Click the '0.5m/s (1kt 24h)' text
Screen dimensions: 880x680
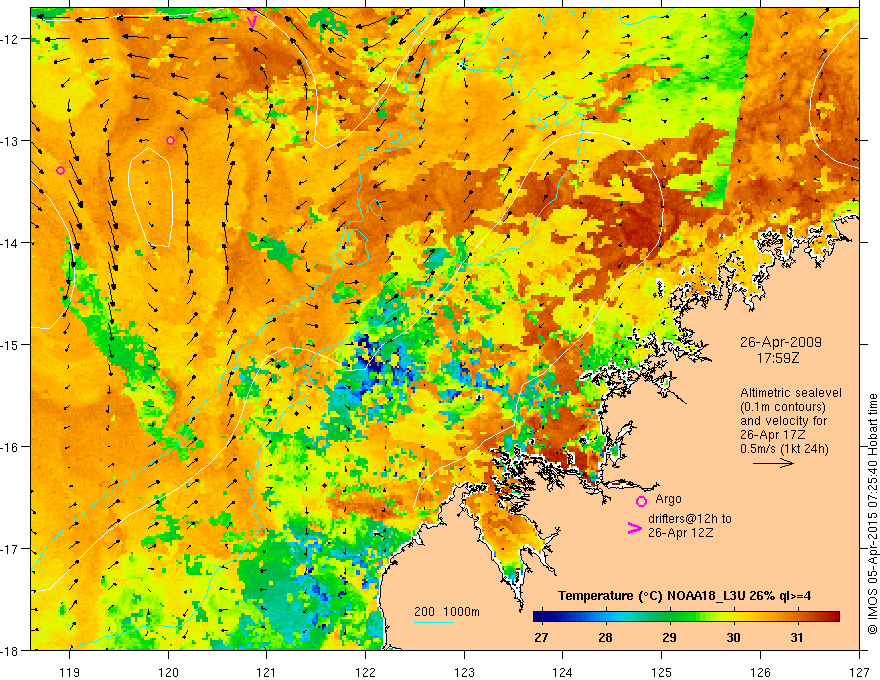point(784,449)
